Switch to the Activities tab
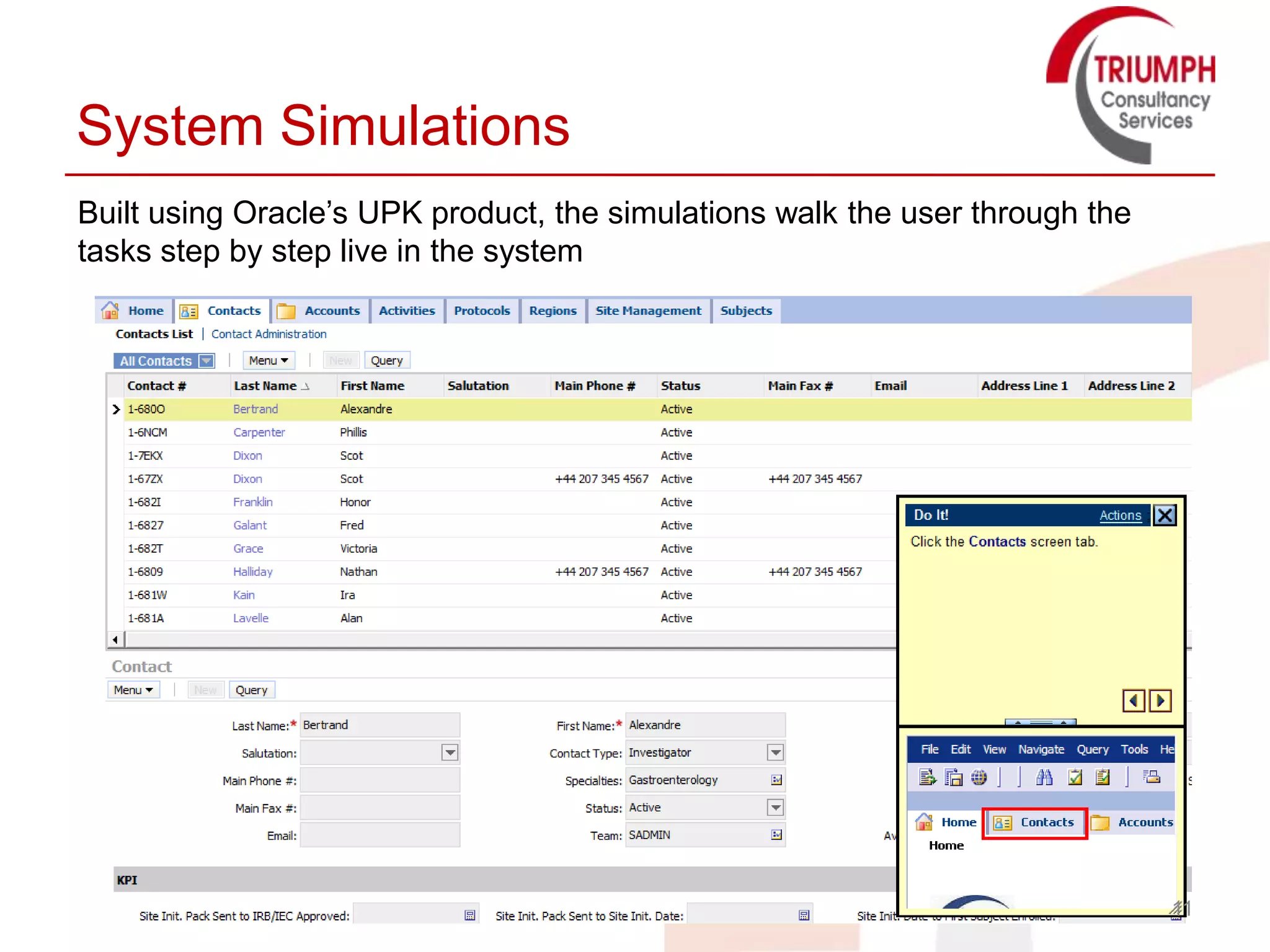 [407, 311]
